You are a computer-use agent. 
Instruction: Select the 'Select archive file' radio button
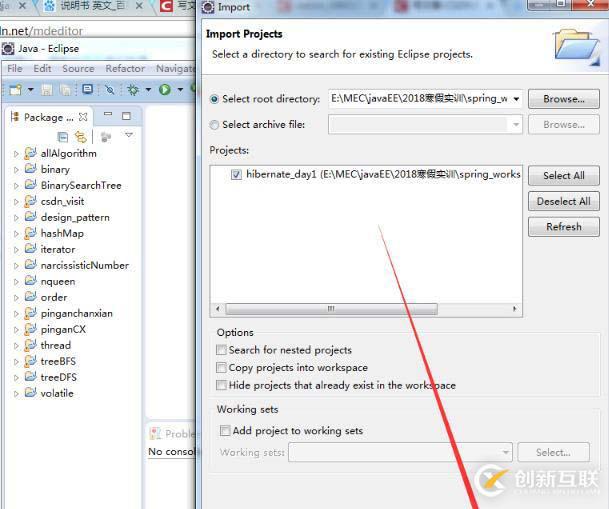coord(214,125)
